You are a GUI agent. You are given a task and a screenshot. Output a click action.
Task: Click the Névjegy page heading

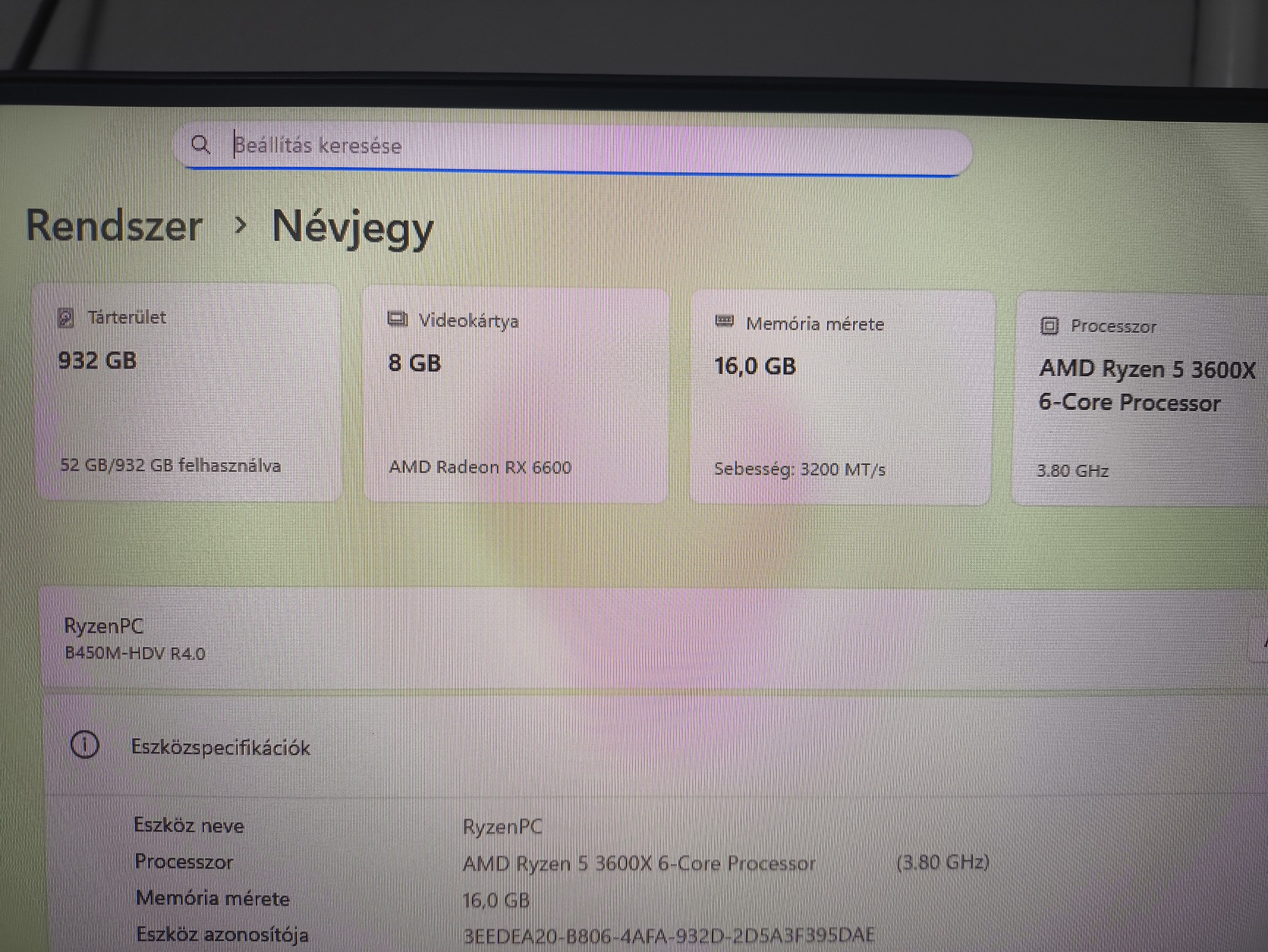pyautogui.click(x=353, y=228)
